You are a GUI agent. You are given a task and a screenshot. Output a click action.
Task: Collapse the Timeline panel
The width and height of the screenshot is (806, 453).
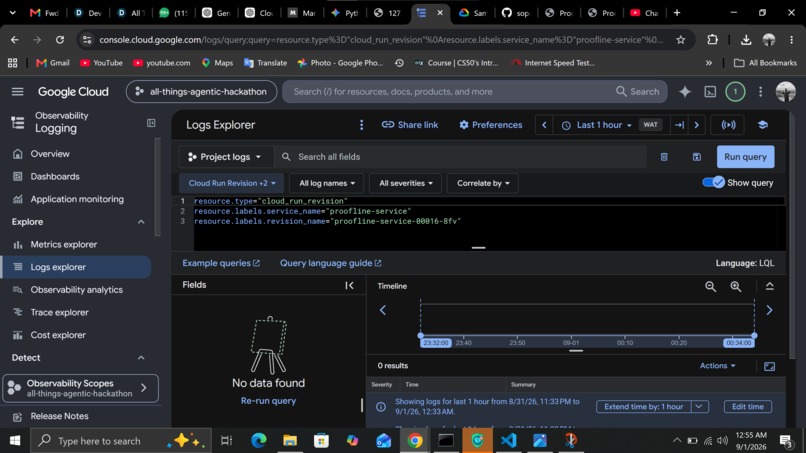[770, 286]
